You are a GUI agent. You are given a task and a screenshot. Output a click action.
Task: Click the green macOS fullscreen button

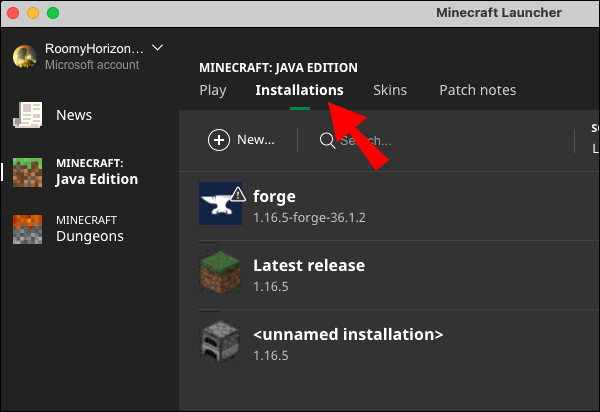pos(52,13)
